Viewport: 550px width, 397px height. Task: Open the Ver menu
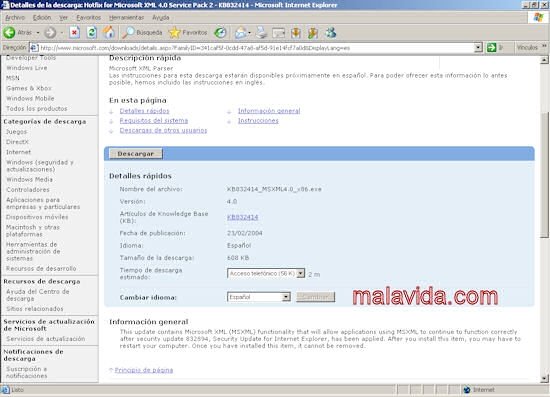[63, 17]
